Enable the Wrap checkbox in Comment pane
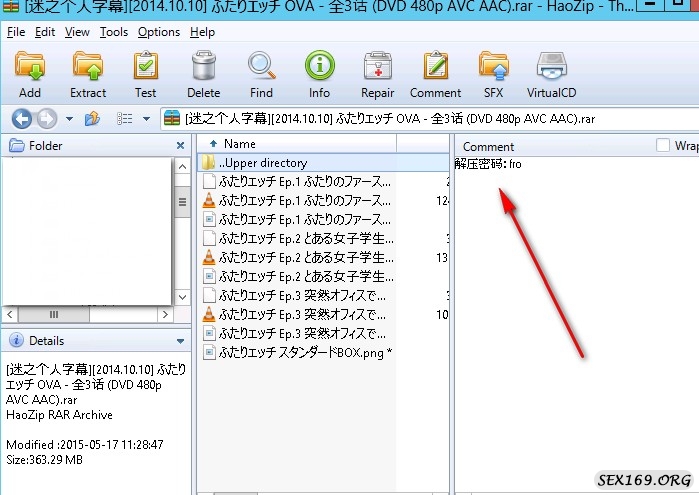 (663, 146)
